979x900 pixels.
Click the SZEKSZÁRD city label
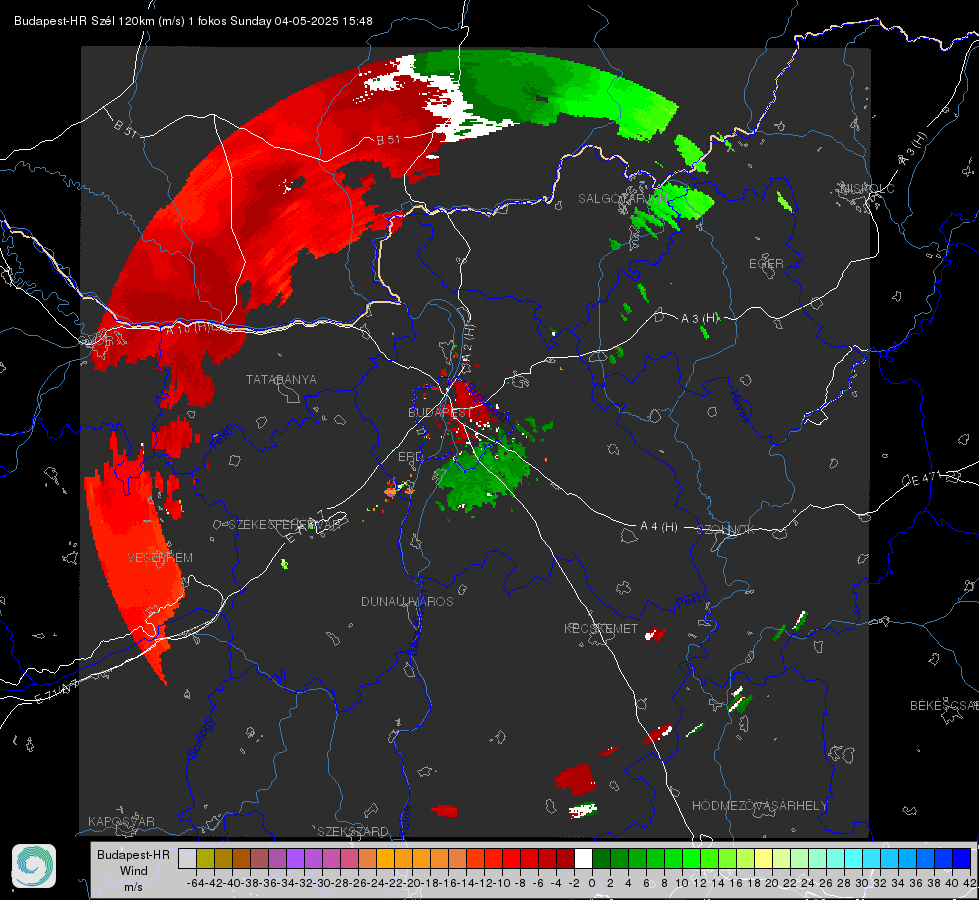click(x=353, y=831)
